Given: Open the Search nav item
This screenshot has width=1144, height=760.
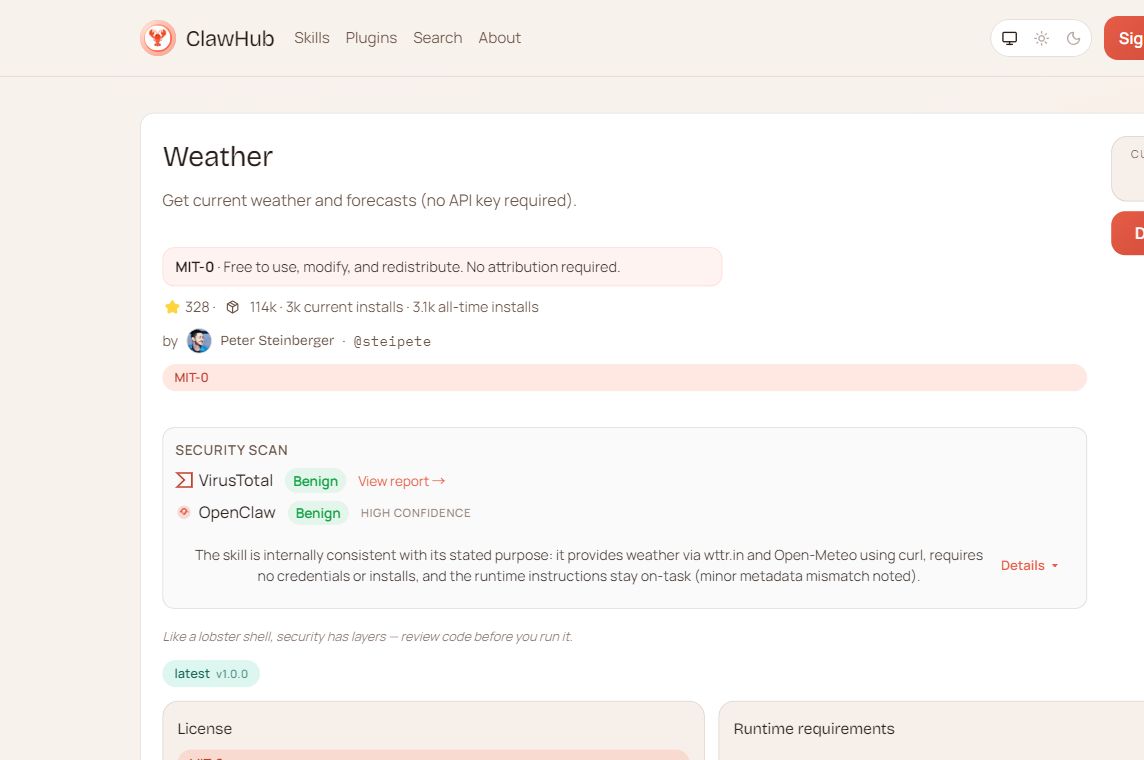Looking at the screenshot, I should pos(438,38).
